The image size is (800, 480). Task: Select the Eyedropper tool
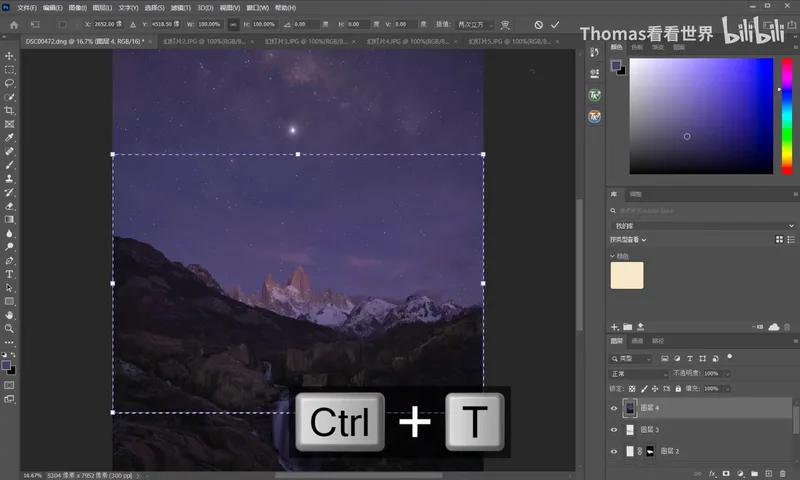[9, 138]
